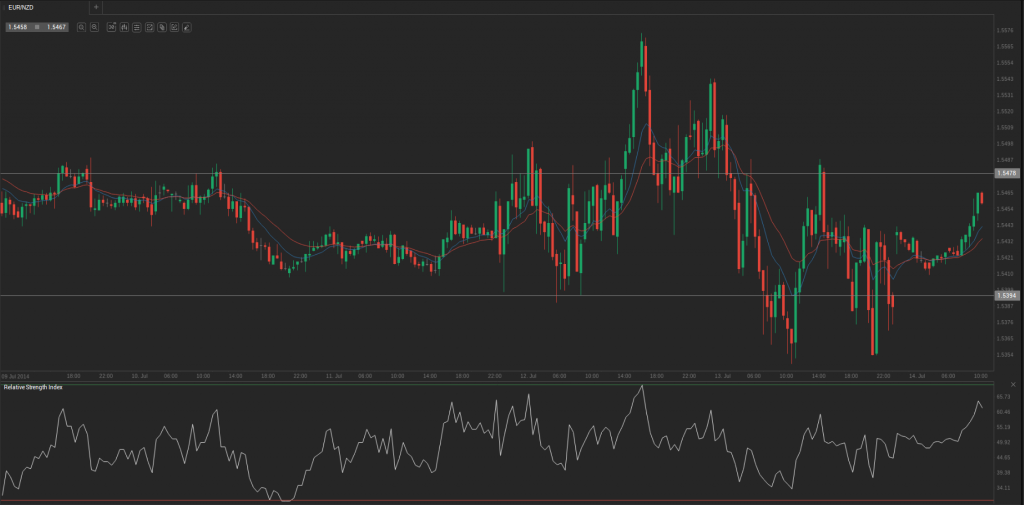Select the 1.5394 horizontal line price tag
Screen dimensions: 1024x505
(1006, 295)
